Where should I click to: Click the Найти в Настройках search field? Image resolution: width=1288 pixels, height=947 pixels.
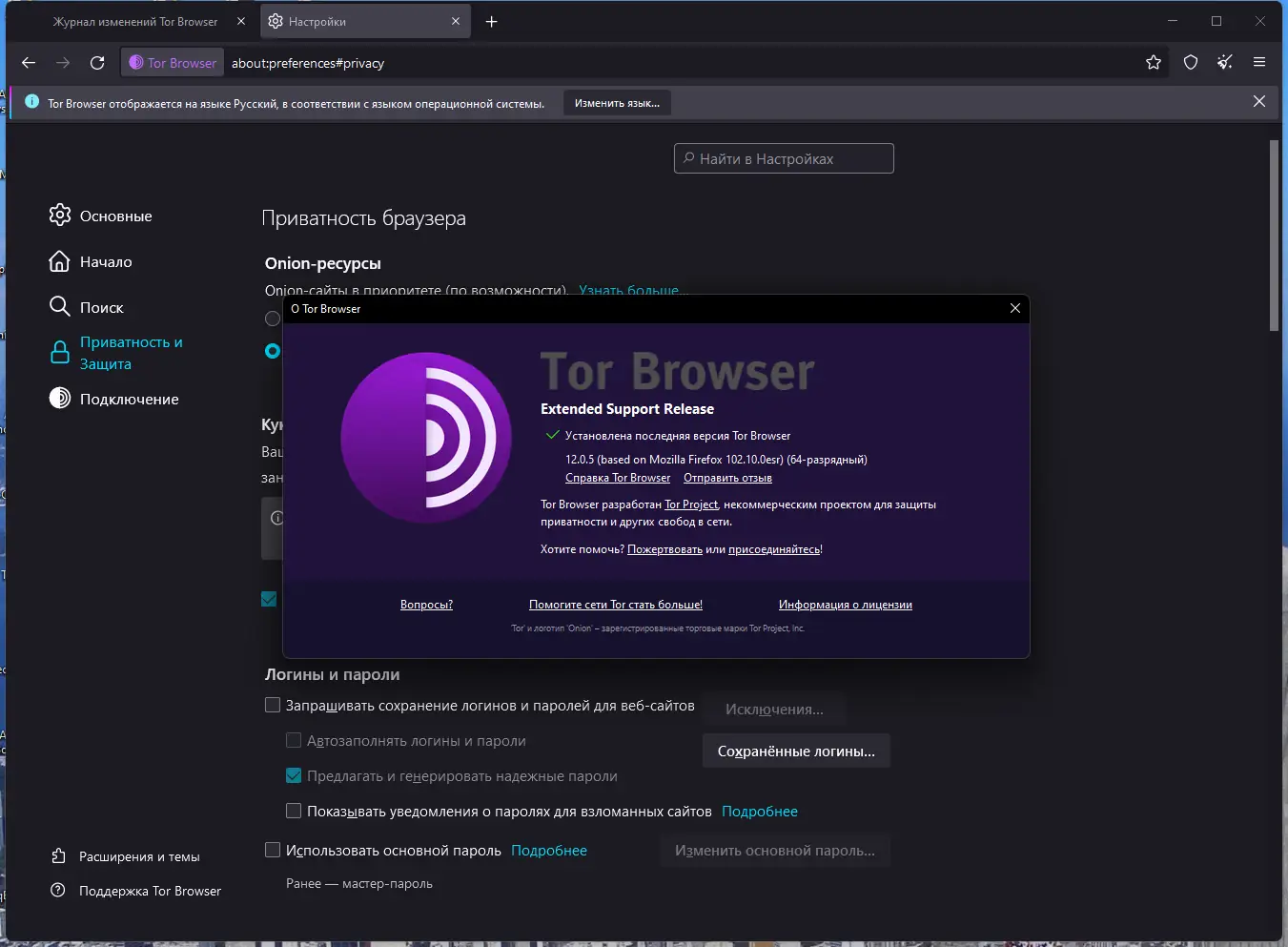[784, 158]
